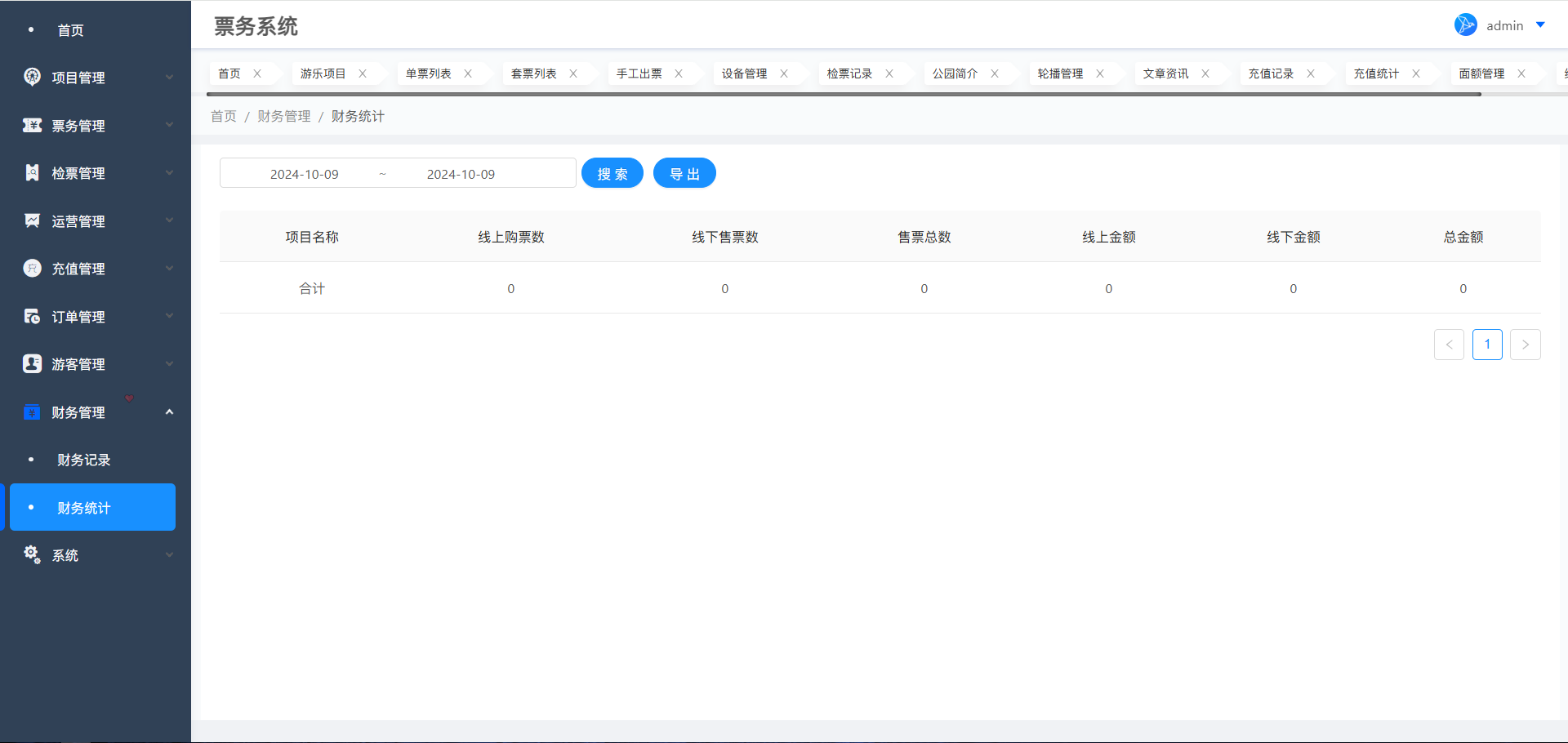The width and height of the screenshot is (1568, 743).
Task: Switch to 检票记录 tab
Action: click(850, 73)
